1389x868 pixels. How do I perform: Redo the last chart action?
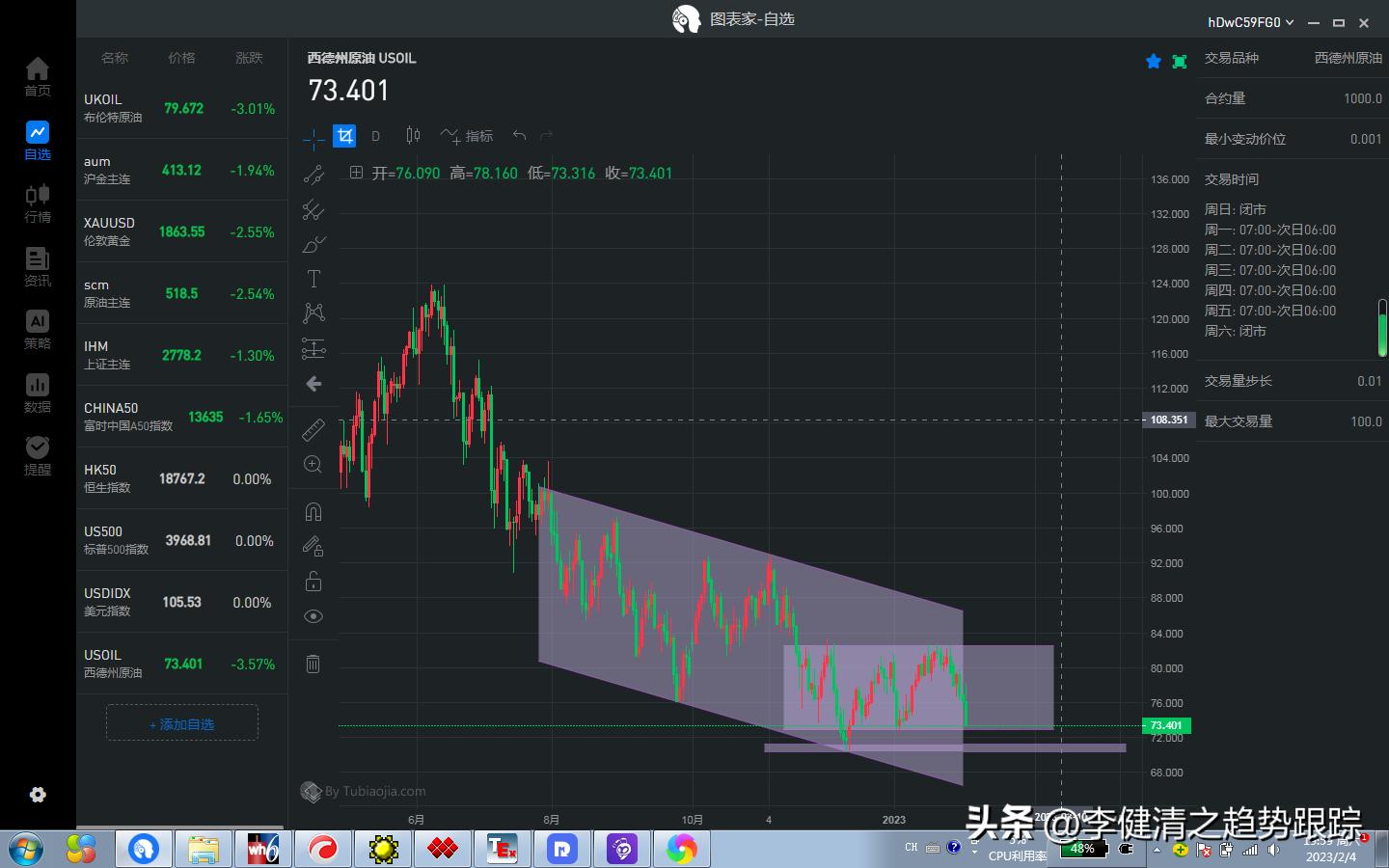547,136
